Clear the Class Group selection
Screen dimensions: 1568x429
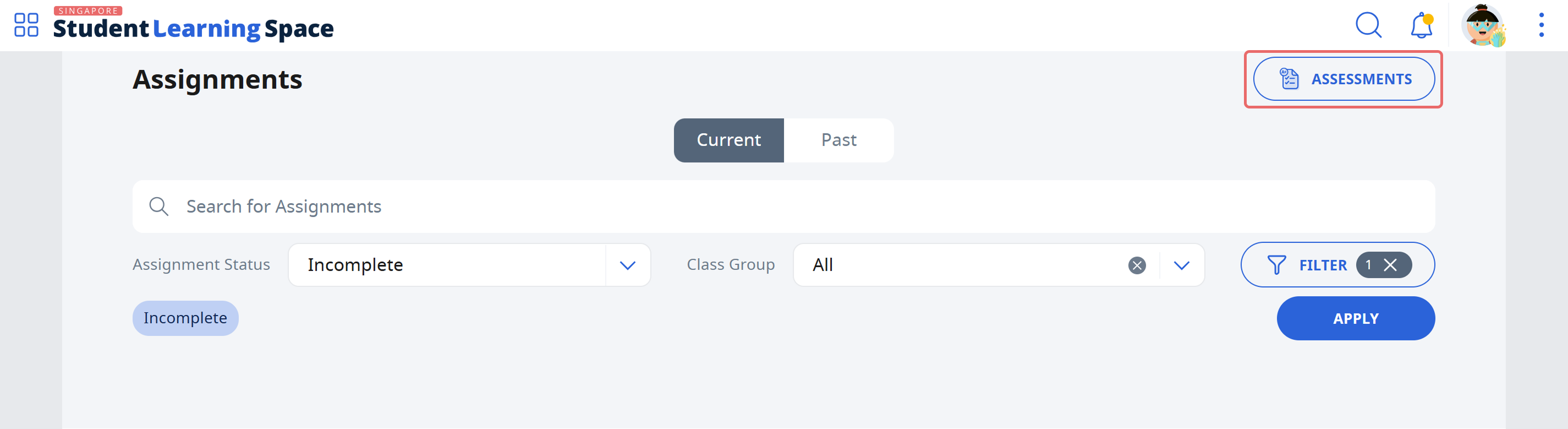[1137, 265]
